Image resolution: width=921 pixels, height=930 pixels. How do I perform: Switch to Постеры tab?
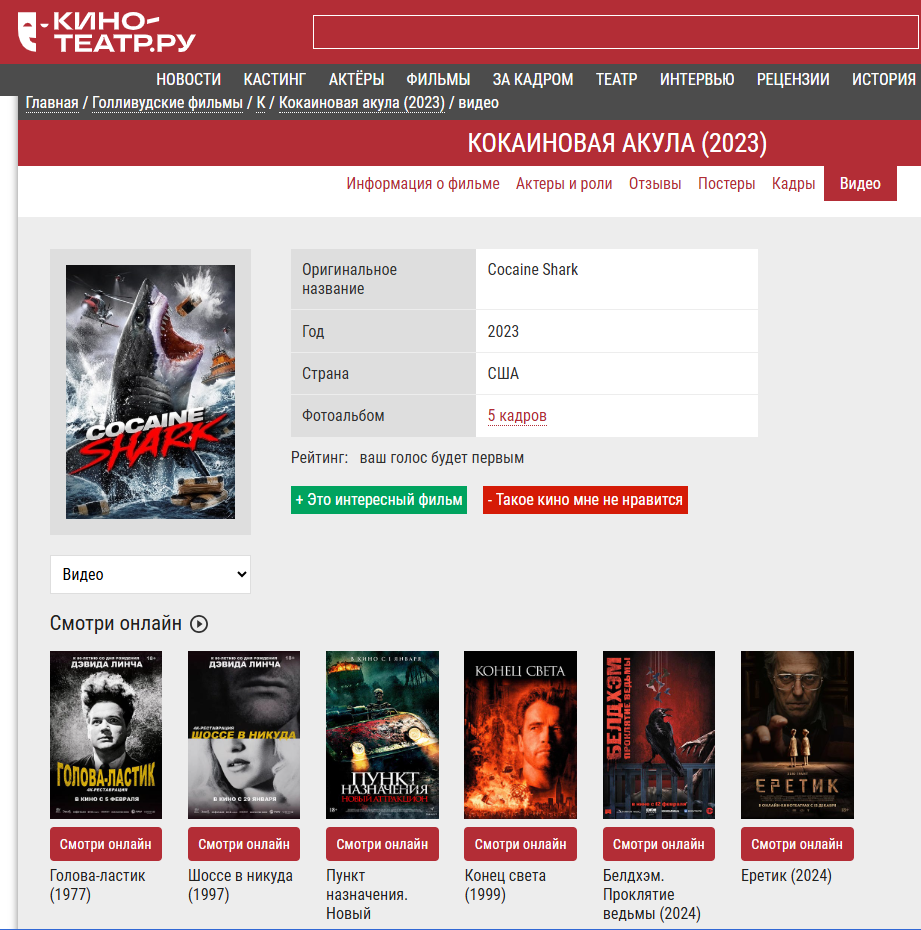(726, 184)
